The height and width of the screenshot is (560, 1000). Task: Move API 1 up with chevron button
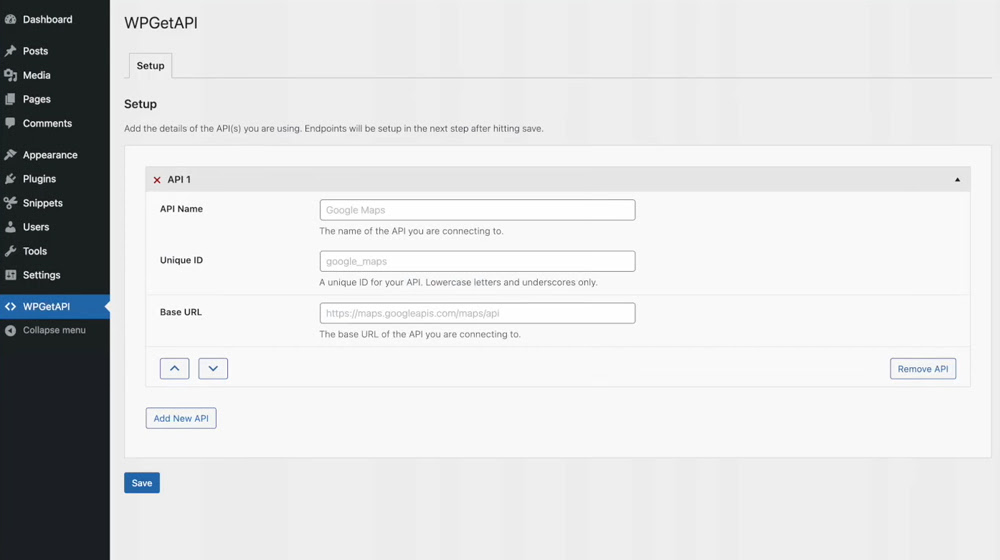174,369
